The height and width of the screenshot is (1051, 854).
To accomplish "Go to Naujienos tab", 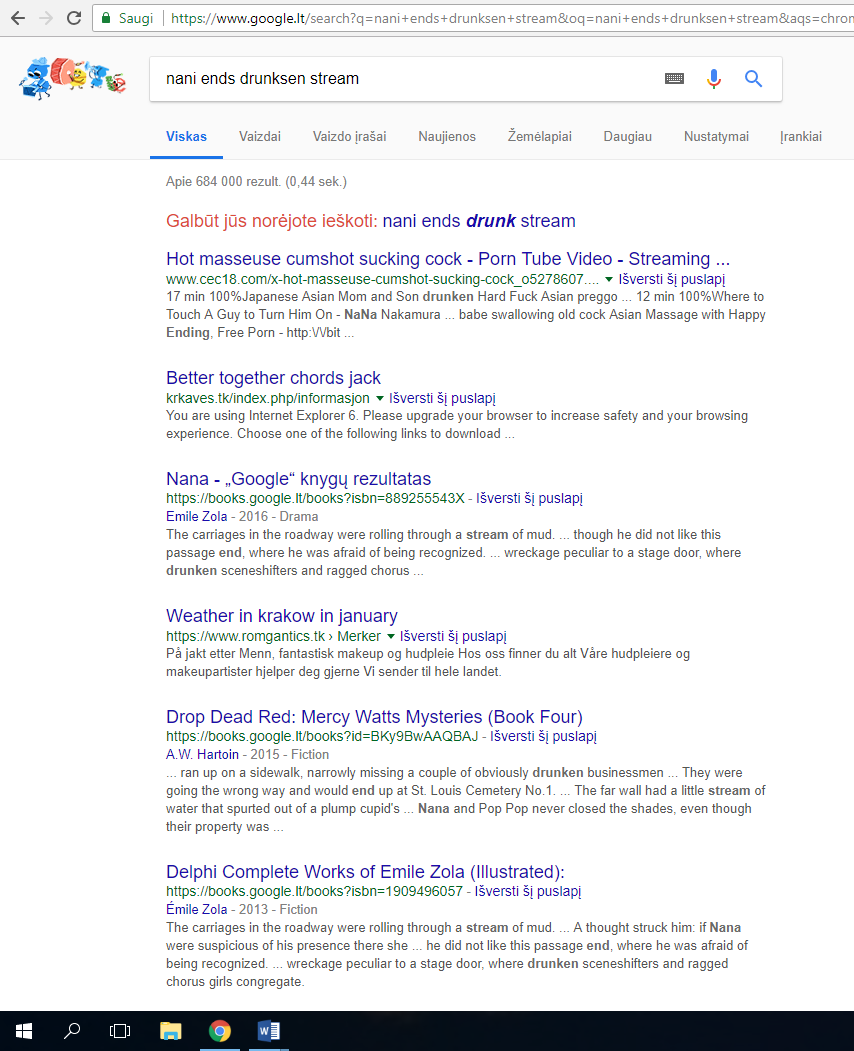I will pos(447,137).
